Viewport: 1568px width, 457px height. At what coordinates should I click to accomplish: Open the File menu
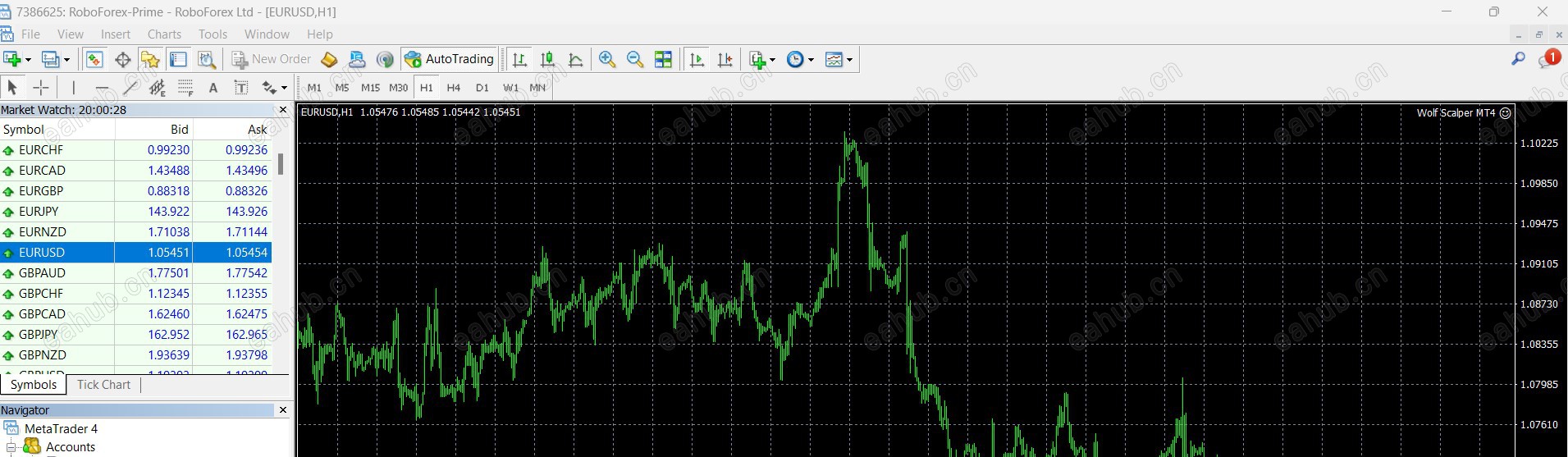tap(30, 34)
